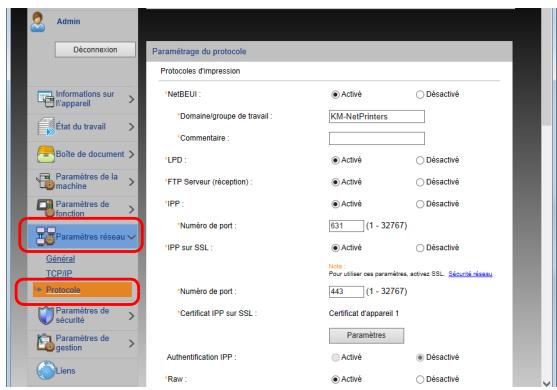The width and height of the screenshot is (557, 390).
Task: Click the Informations sur l'appareil icon
Action: (46, 99)
